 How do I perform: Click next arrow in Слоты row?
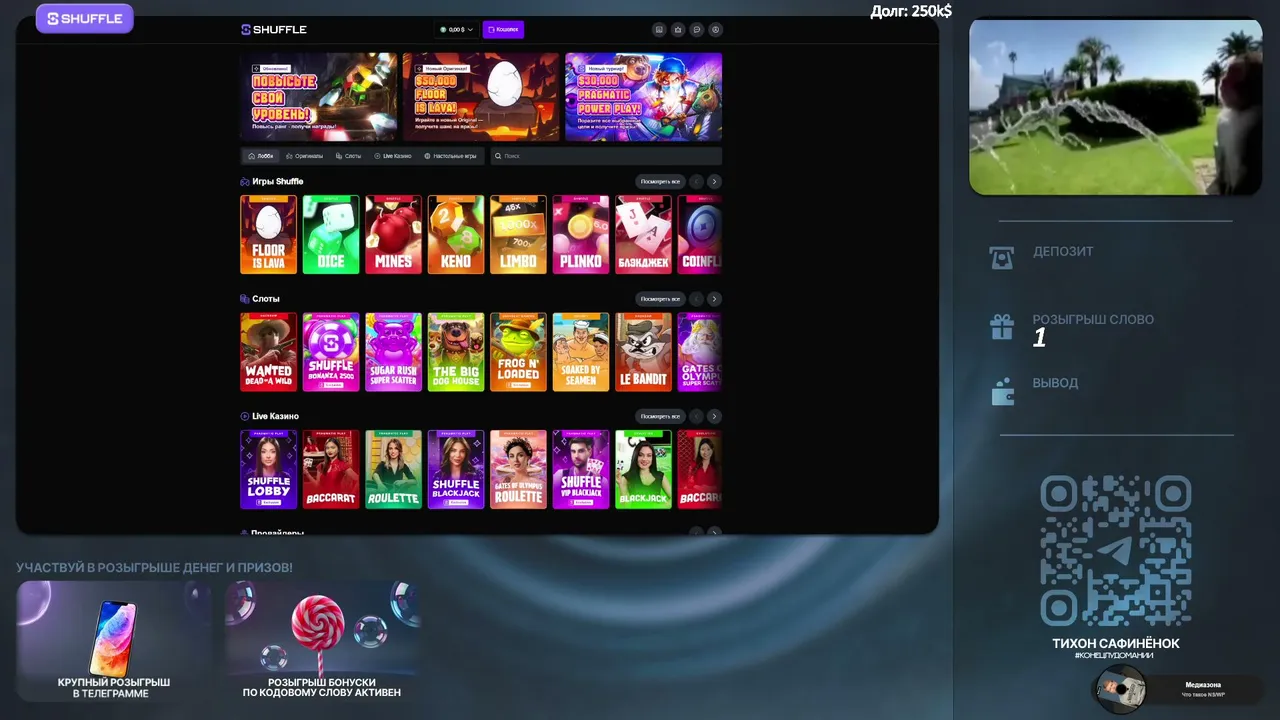tap(714, 299)
